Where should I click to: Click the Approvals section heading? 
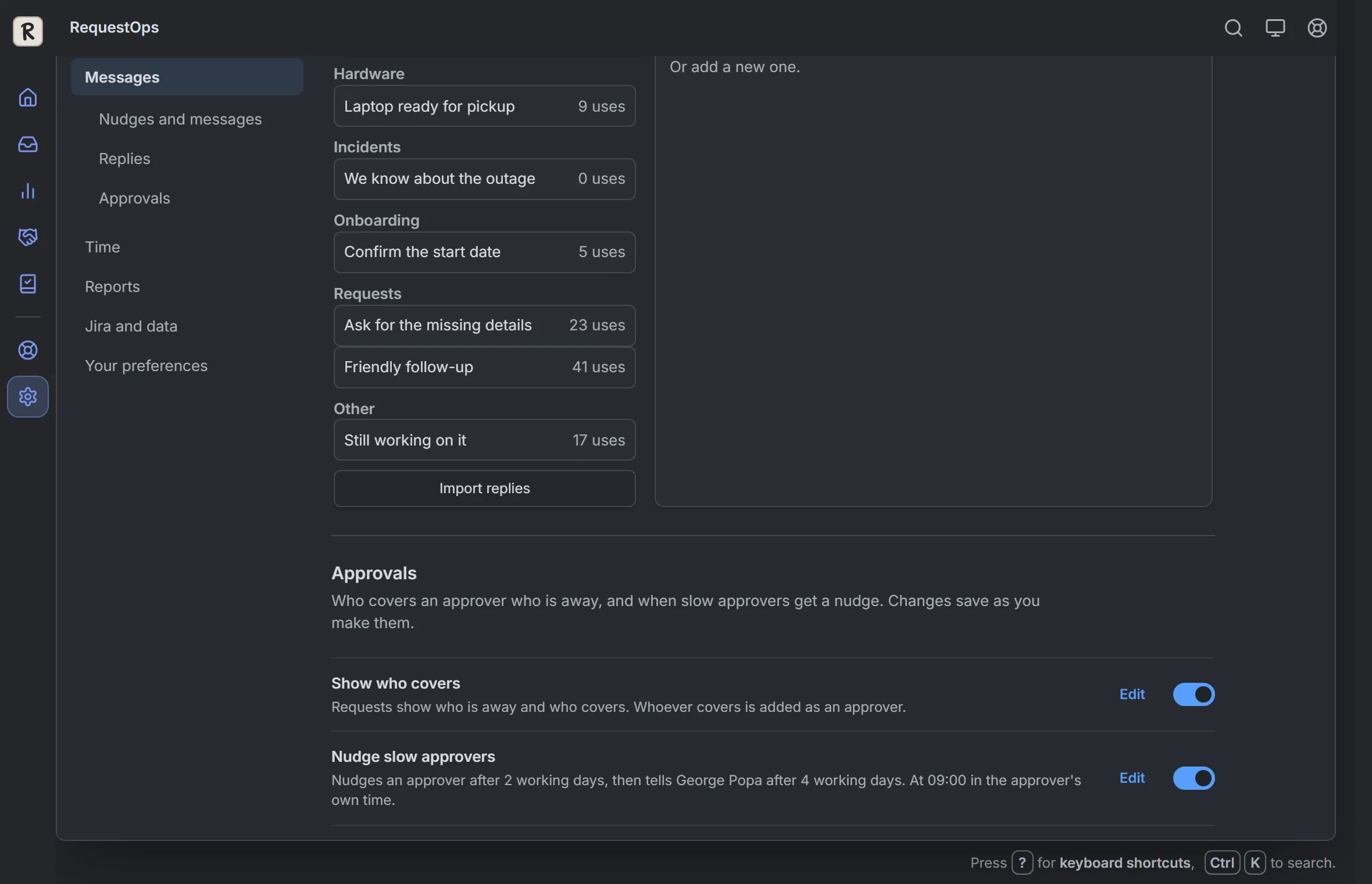tap(374, 573)
